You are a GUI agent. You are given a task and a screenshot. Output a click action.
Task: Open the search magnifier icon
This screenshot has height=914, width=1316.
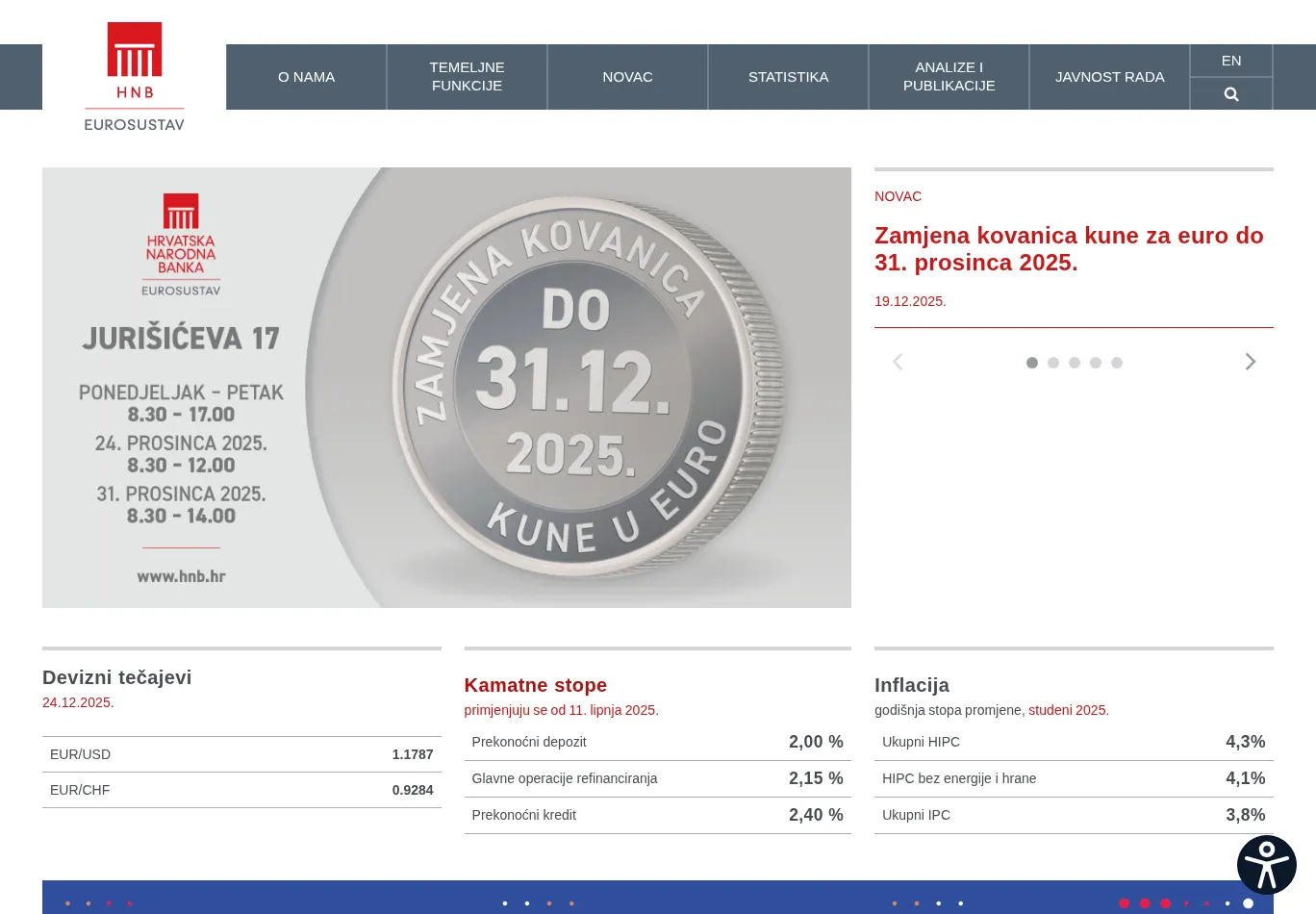[x=1231, y=94]
